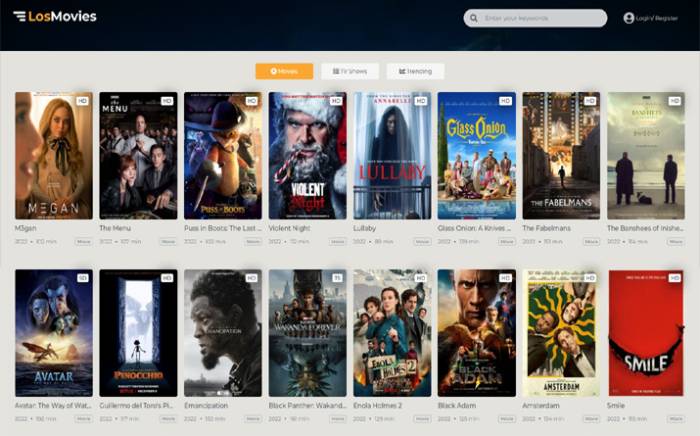Click the Movie tag under Black Adam
The image size is (700, 436).
point(507,419)
